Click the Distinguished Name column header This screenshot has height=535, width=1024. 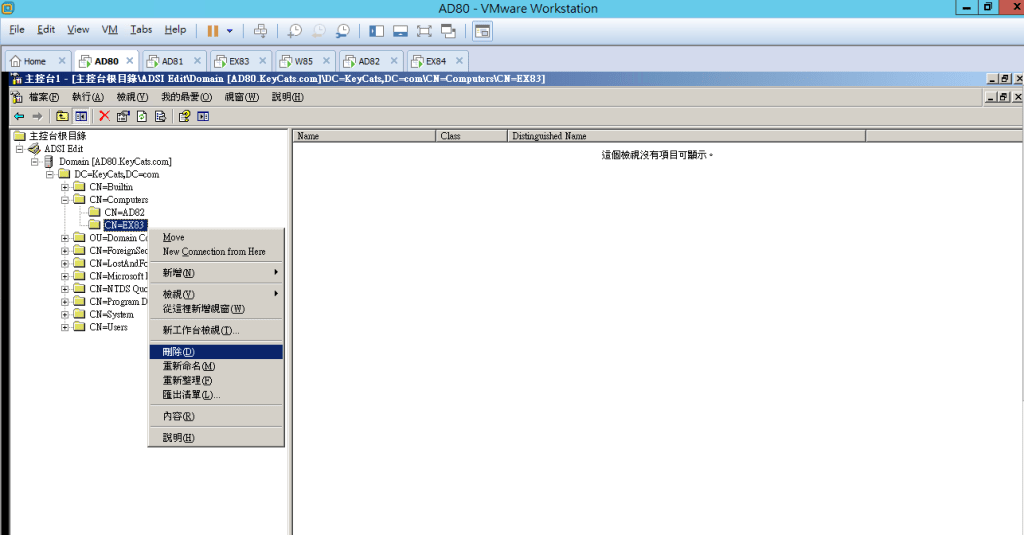548,136
